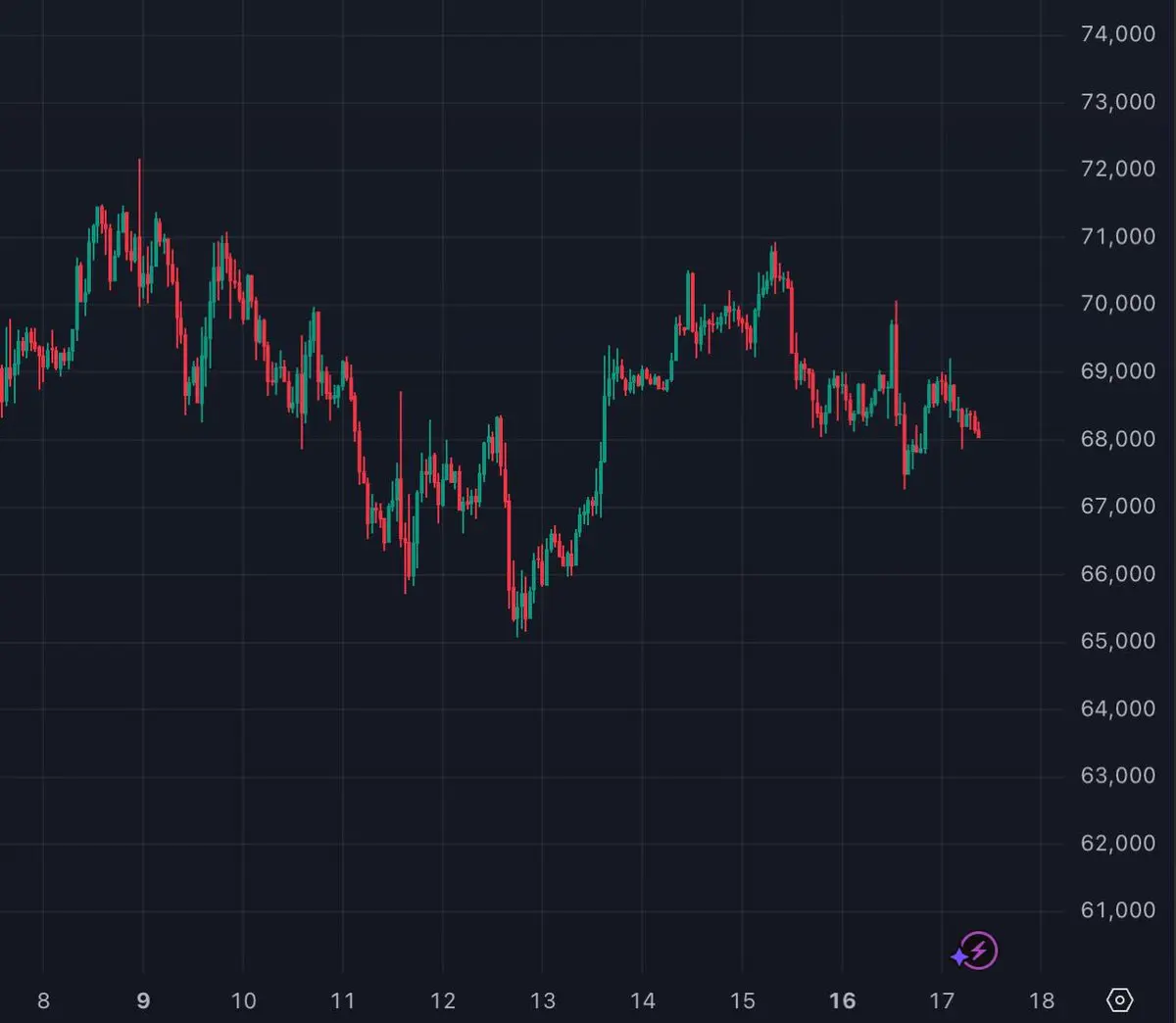This screenshot has width=1176, height=1023.
Task: Click date label 17 on time axis
Action: (x=941, y=1000)
